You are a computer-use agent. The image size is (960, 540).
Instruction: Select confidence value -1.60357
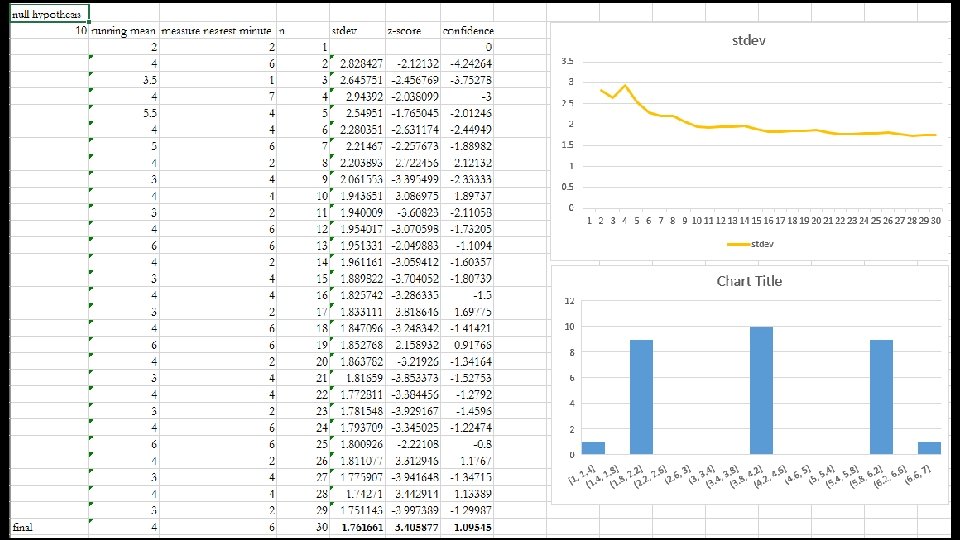467,261
